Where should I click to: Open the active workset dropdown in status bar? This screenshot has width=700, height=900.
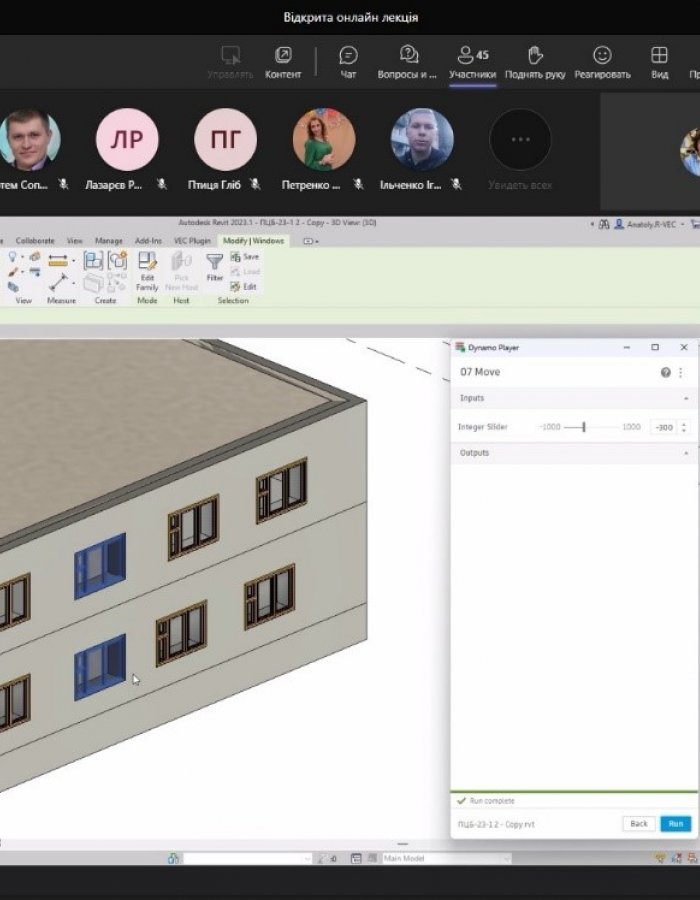coord(247,859)
